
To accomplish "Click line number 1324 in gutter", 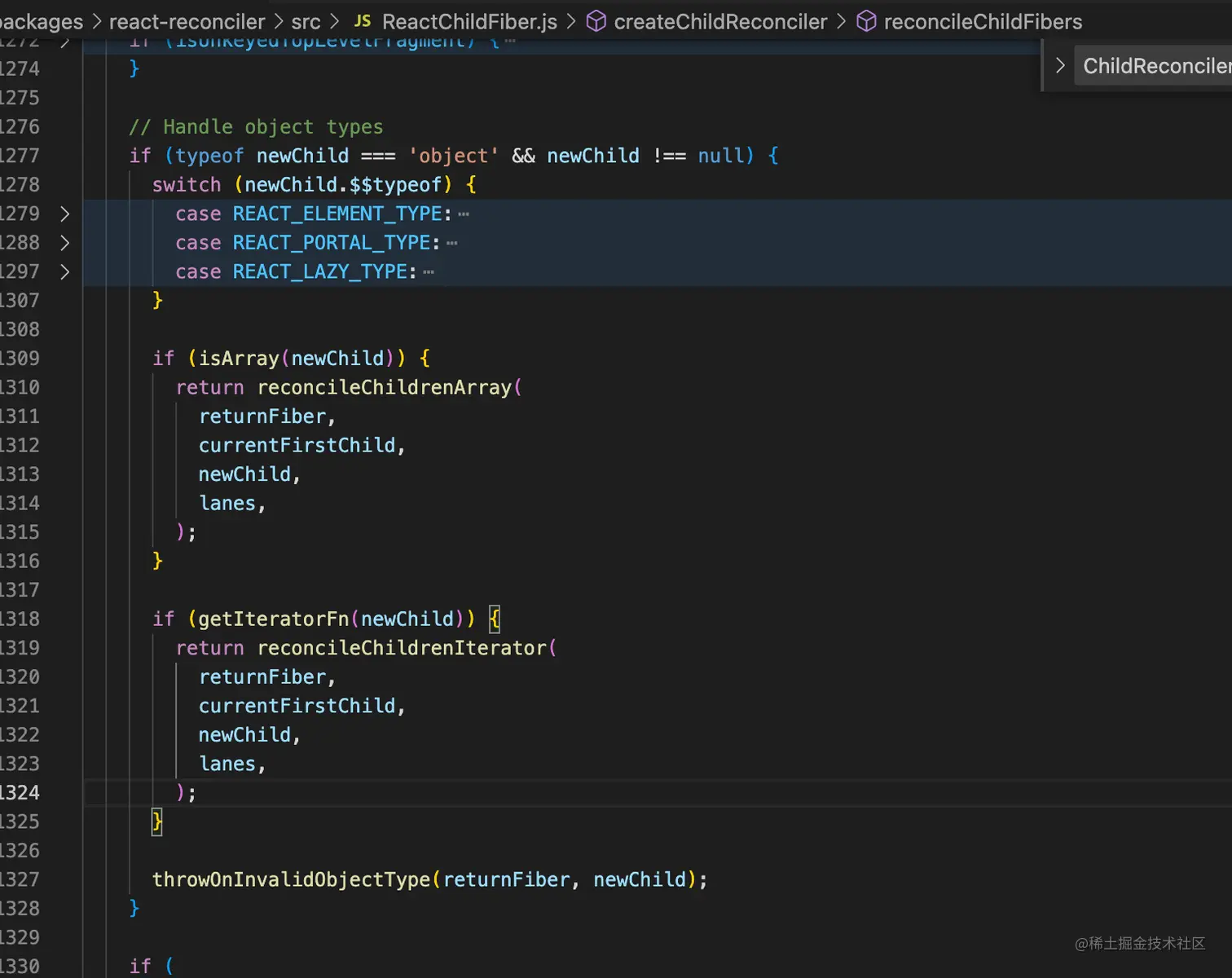I will coord(20,793).
